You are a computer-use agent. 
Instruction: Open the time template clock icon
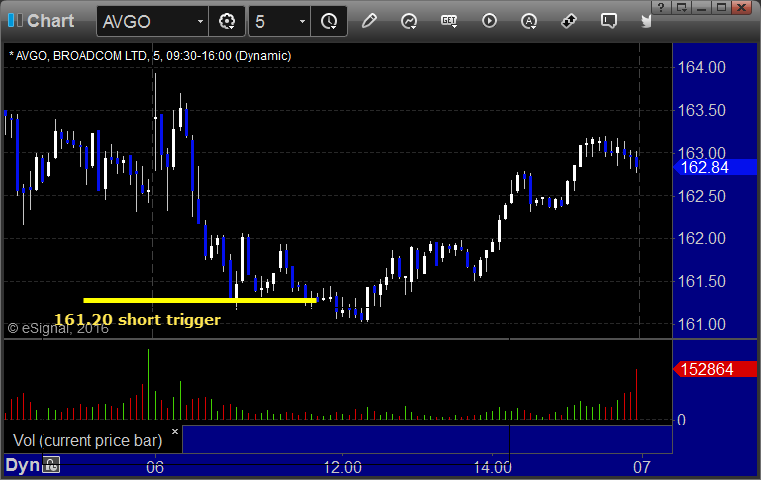coord(329,21)
